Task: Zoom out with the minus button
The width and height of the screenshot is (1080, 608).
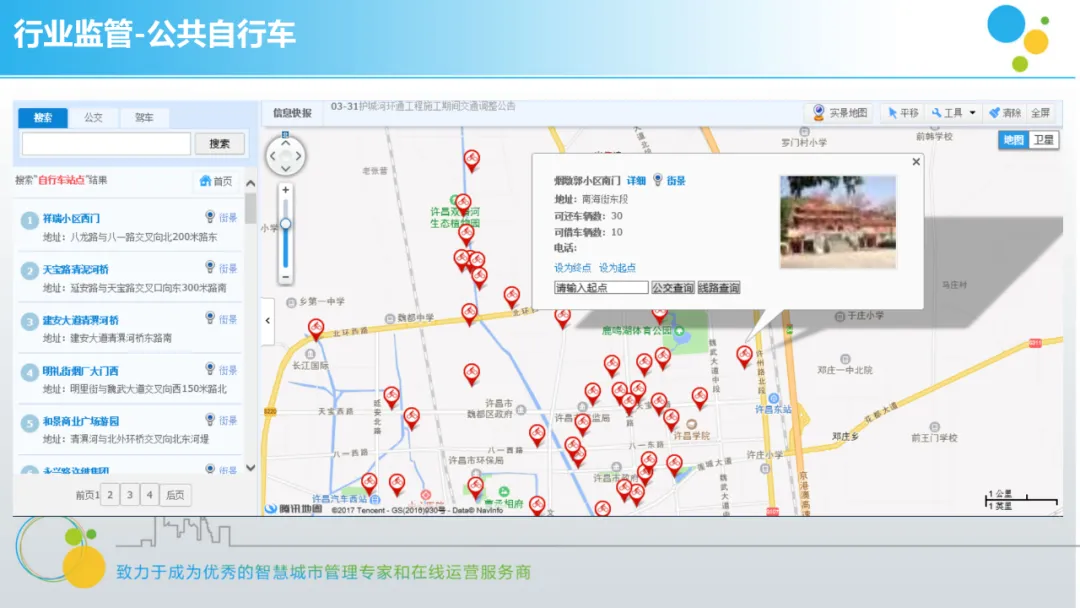Action: pos(285,277)
